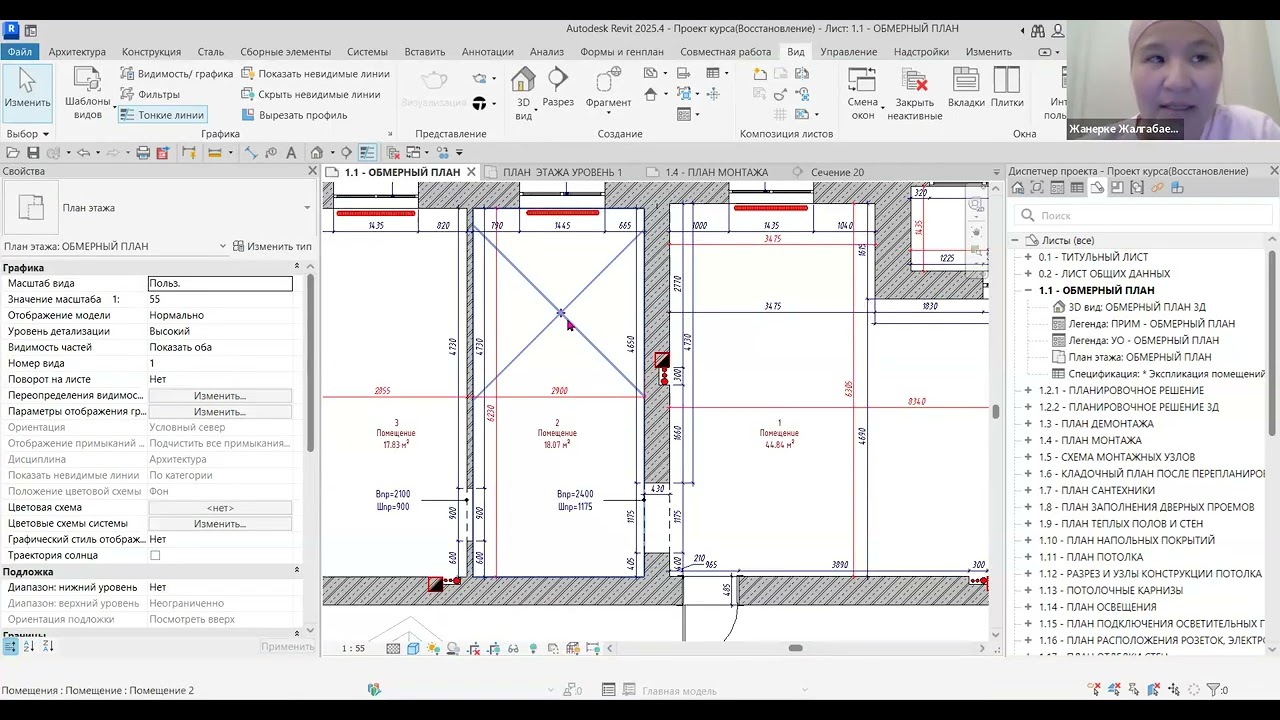Screen dimensions: 1280x720
Task: Open Шаблоны видов view templates
Action: coord(88,93)
